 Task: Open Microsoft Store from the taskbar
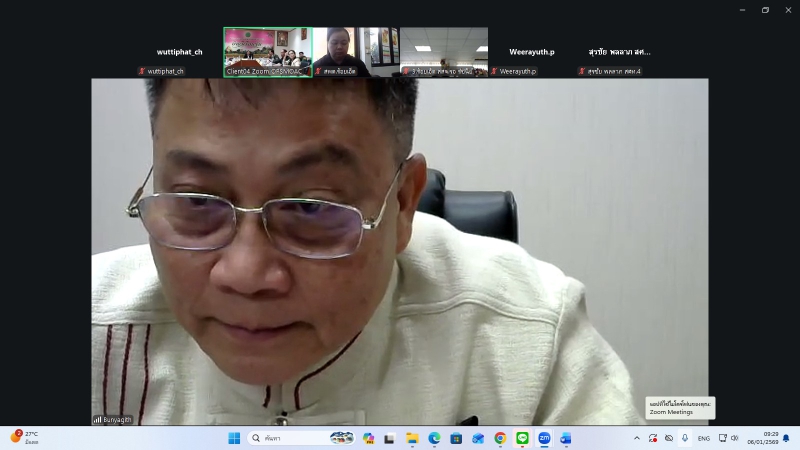click(456, 438)
